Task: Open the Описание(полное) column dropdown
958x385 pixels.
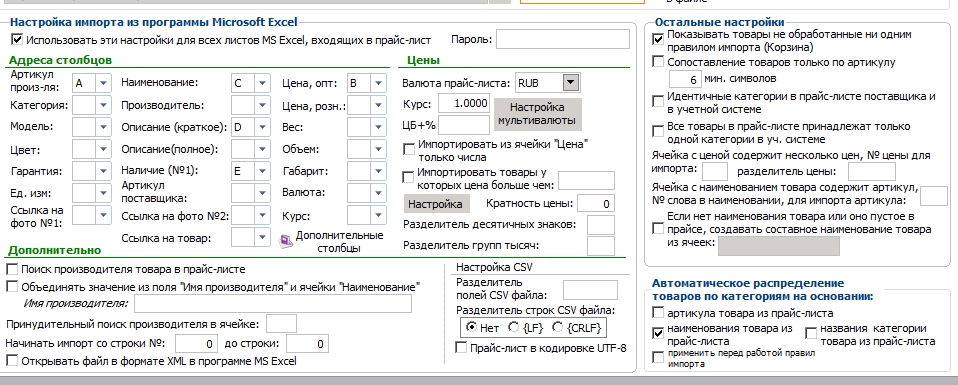Action: (262, 149)
